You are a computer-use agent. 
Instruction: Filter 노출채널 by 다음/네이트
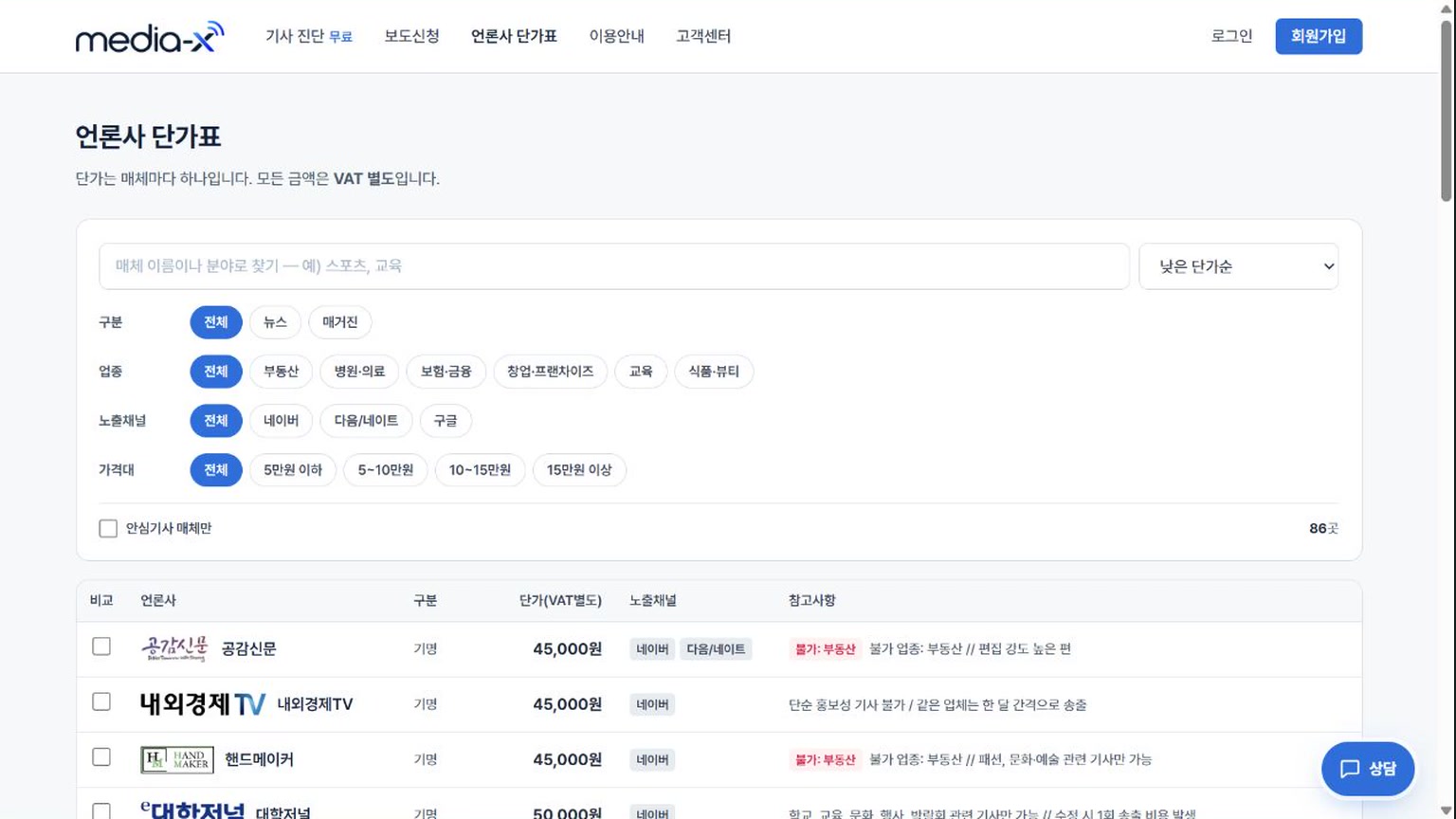[366, 421]
